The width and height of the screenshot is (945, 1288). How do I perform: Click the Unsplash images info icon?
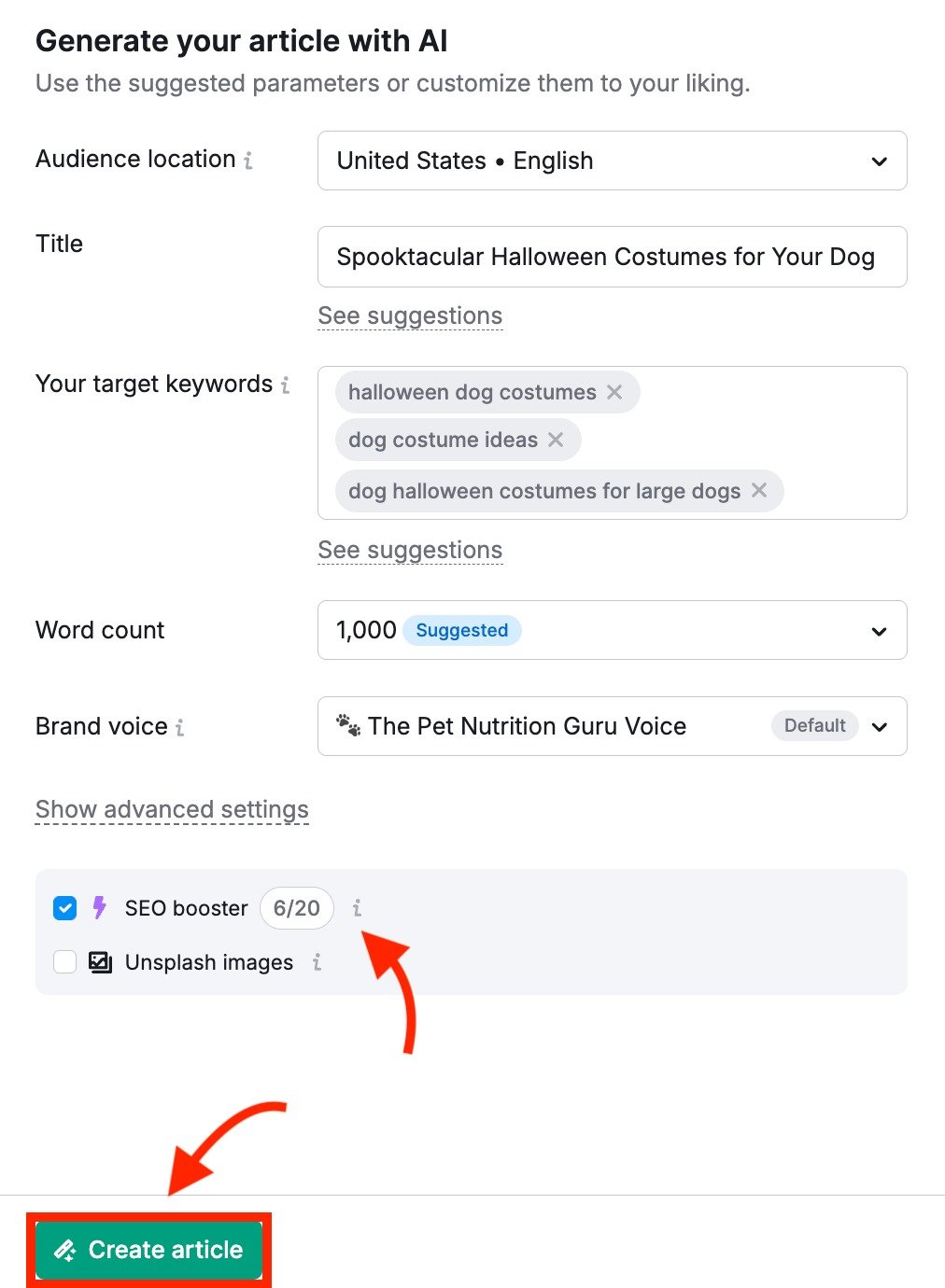pos(317,962)
